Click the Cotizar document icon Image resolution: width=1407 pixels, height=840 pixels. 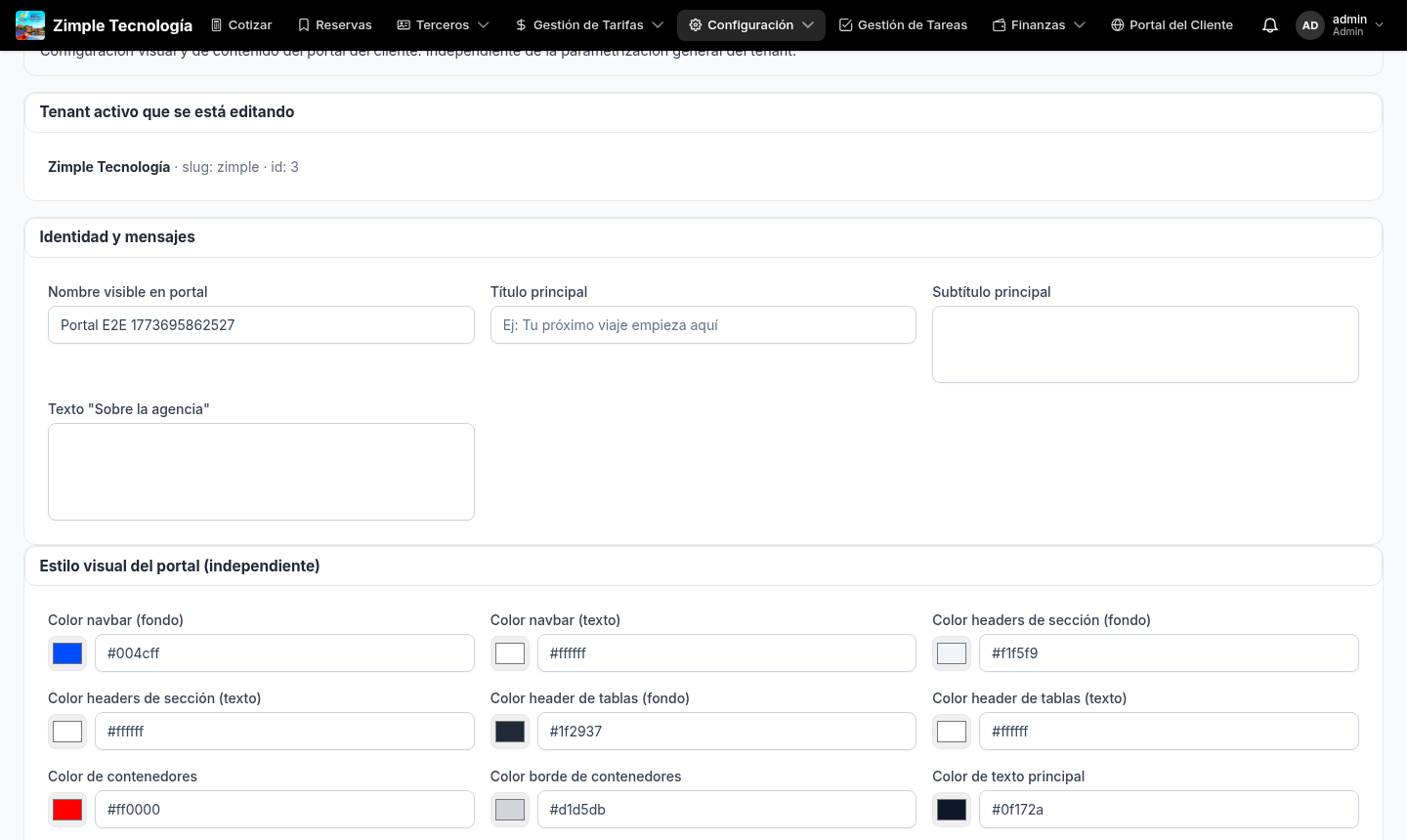pos(219,24)
